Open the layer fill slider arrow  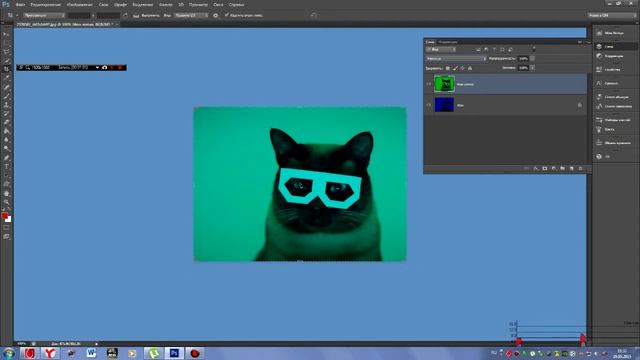(532, 68)
